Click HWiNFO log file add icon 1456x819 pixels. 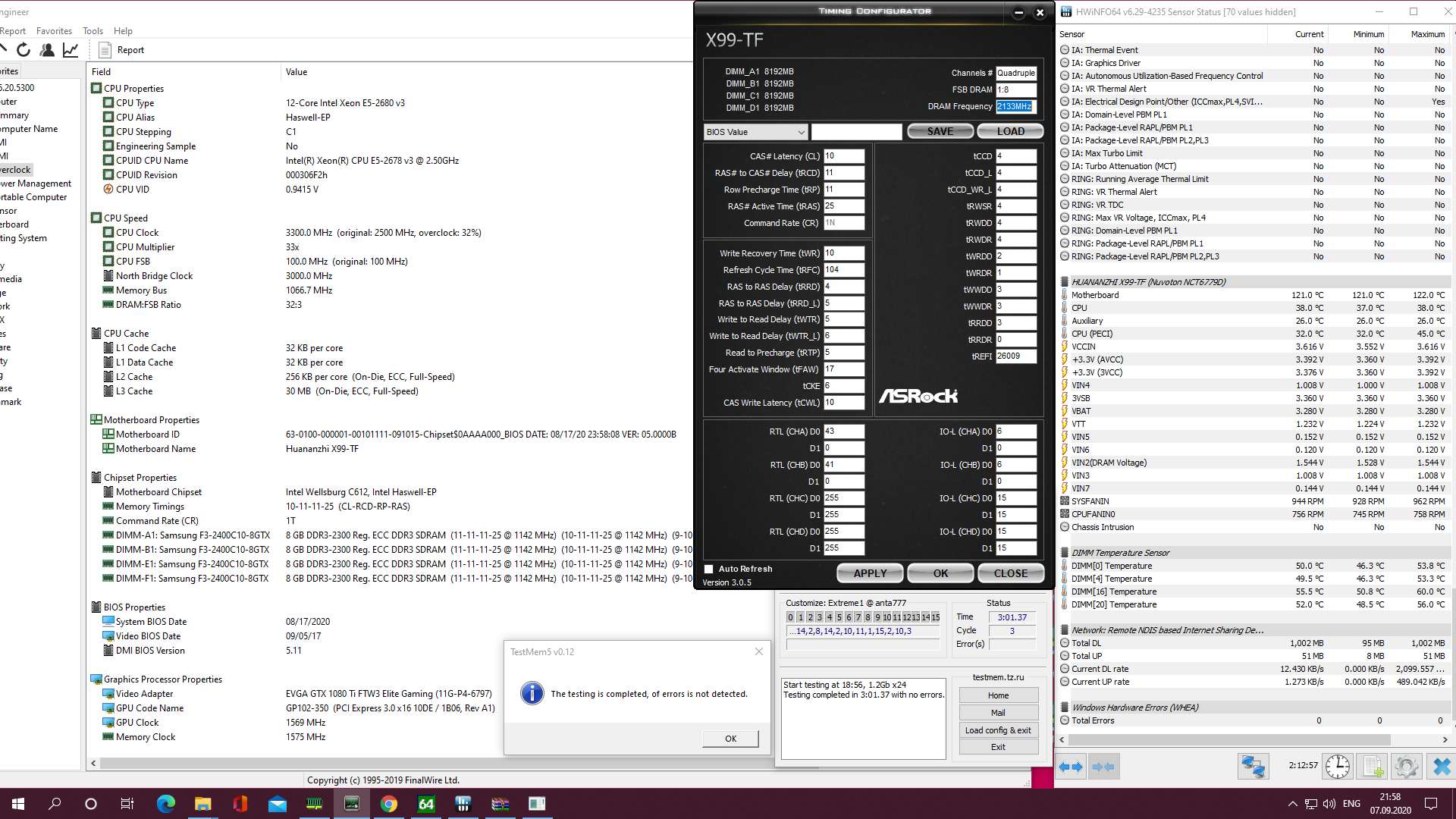(x=1373, y=767)
